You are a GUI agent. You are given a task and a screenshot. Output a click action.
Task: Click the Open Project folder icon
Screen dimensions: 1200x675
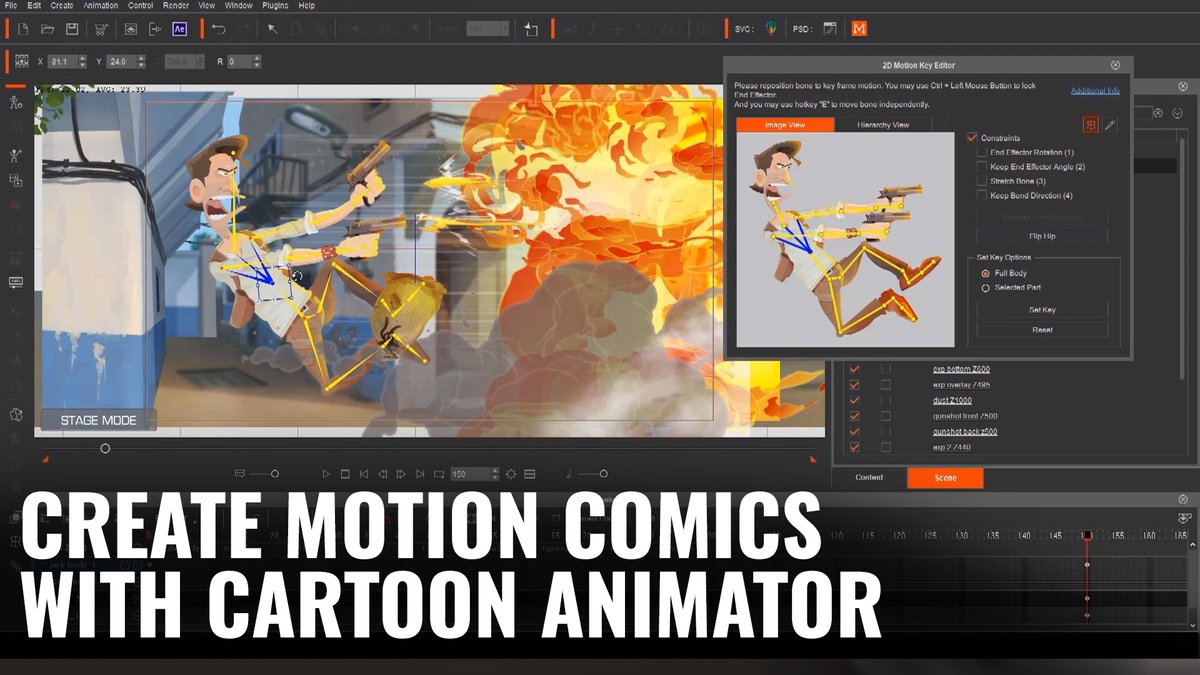click(48, 29)
